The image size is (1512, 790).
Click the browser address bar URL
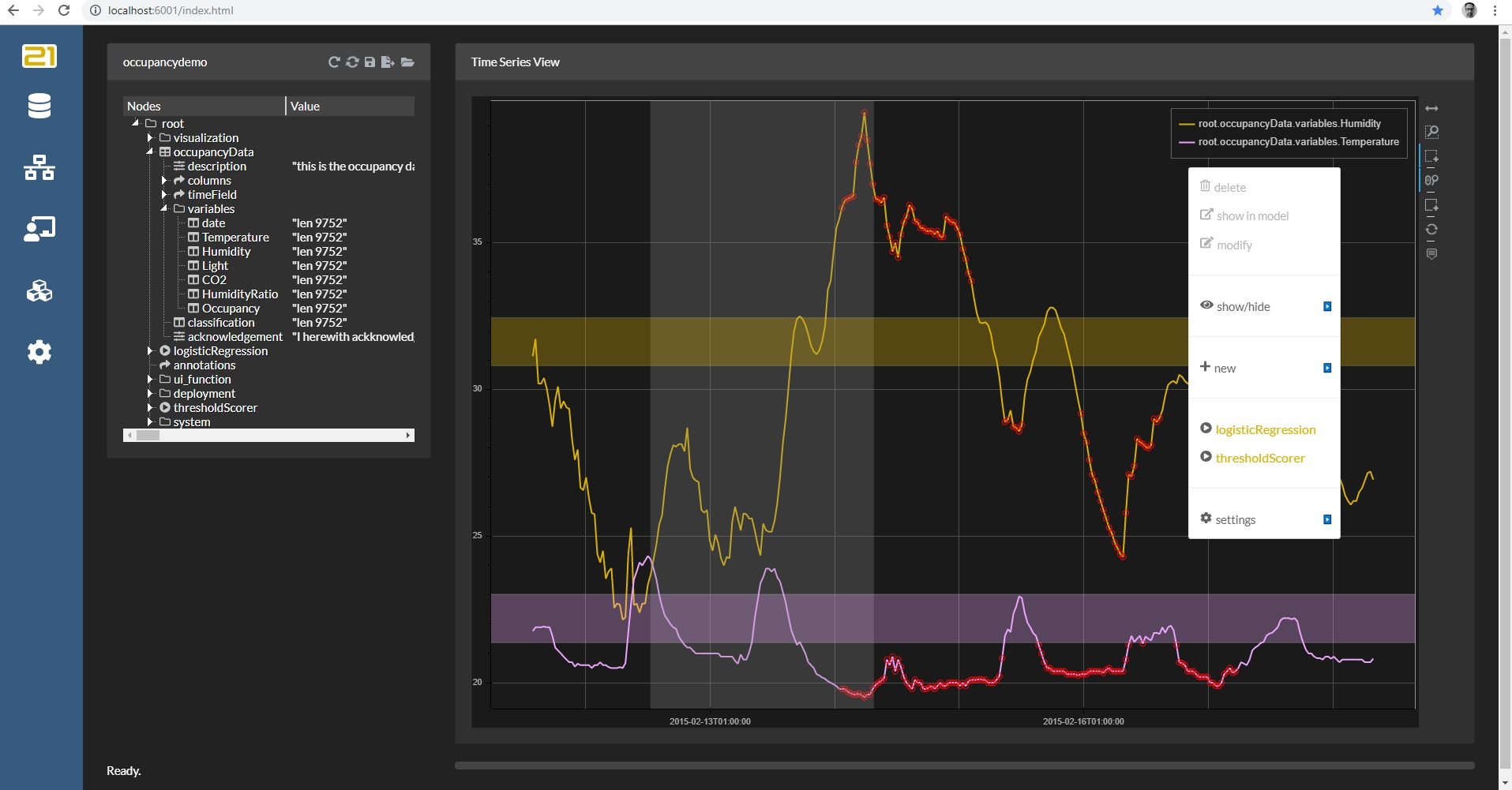(x=171, y=10)
